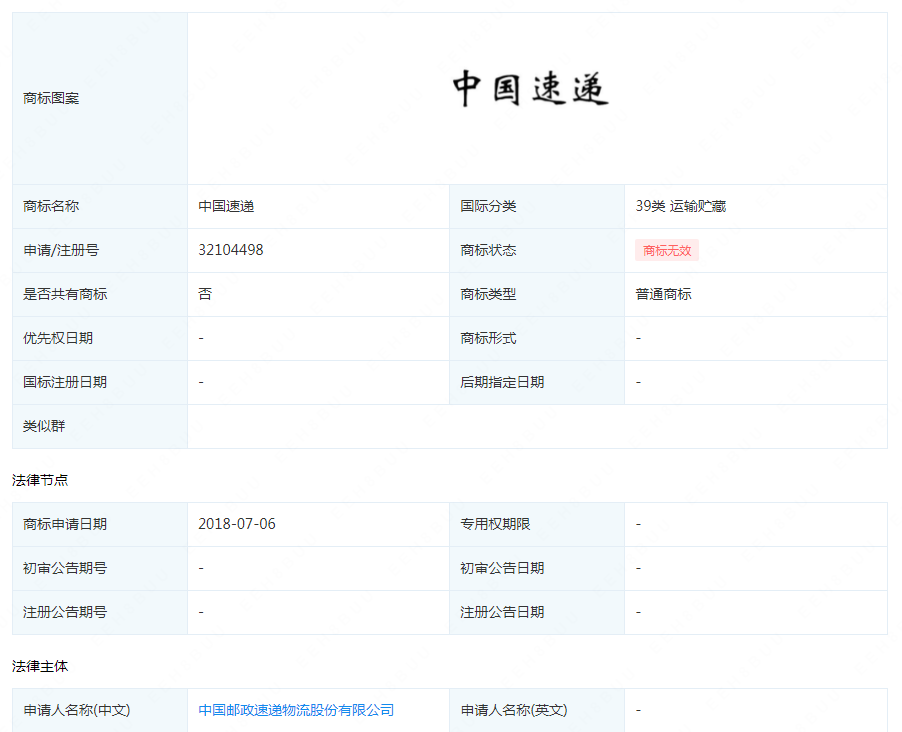Click the 中国速递 trademark image
Screen dimensions: 902x732
point(530,89)
